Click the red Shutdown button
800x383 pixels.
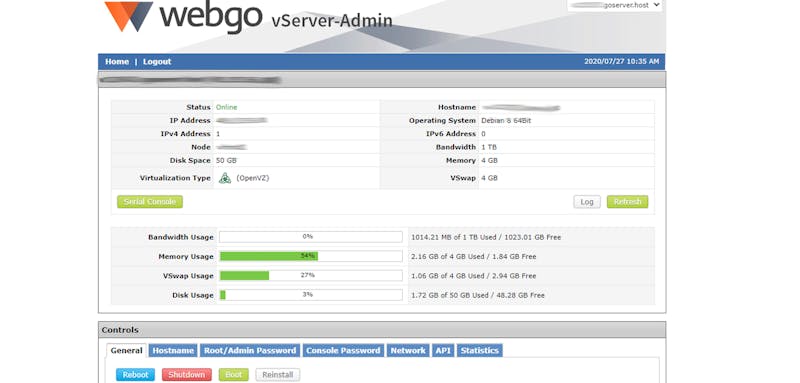pyautogui.click(x=186, y=375)
